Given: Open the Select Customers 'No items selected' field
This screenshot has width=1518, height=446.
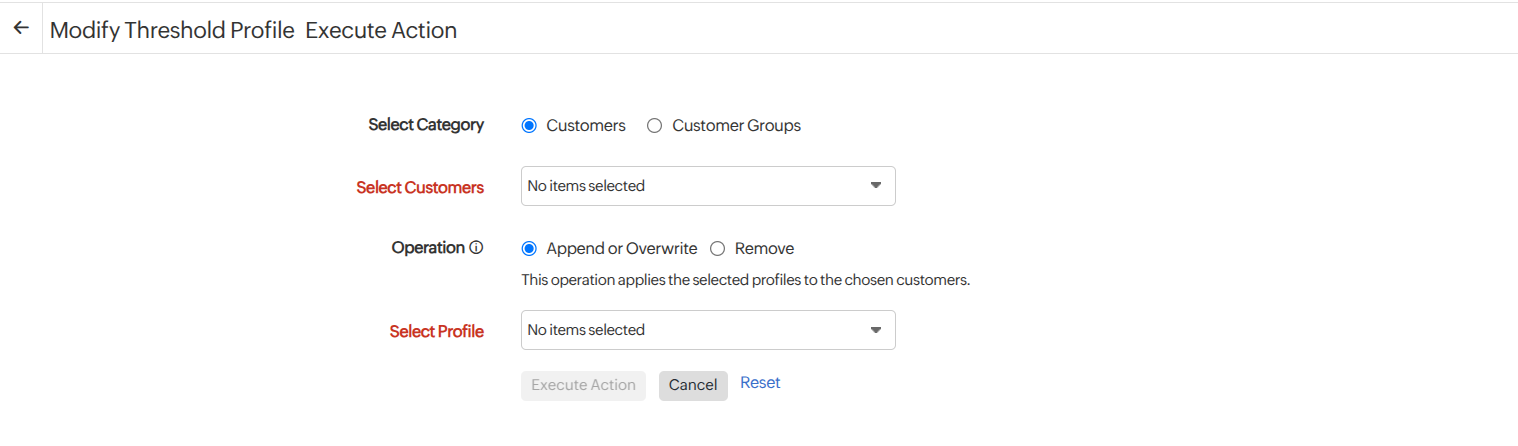Looking at the screenshot, I should point(690,186).
